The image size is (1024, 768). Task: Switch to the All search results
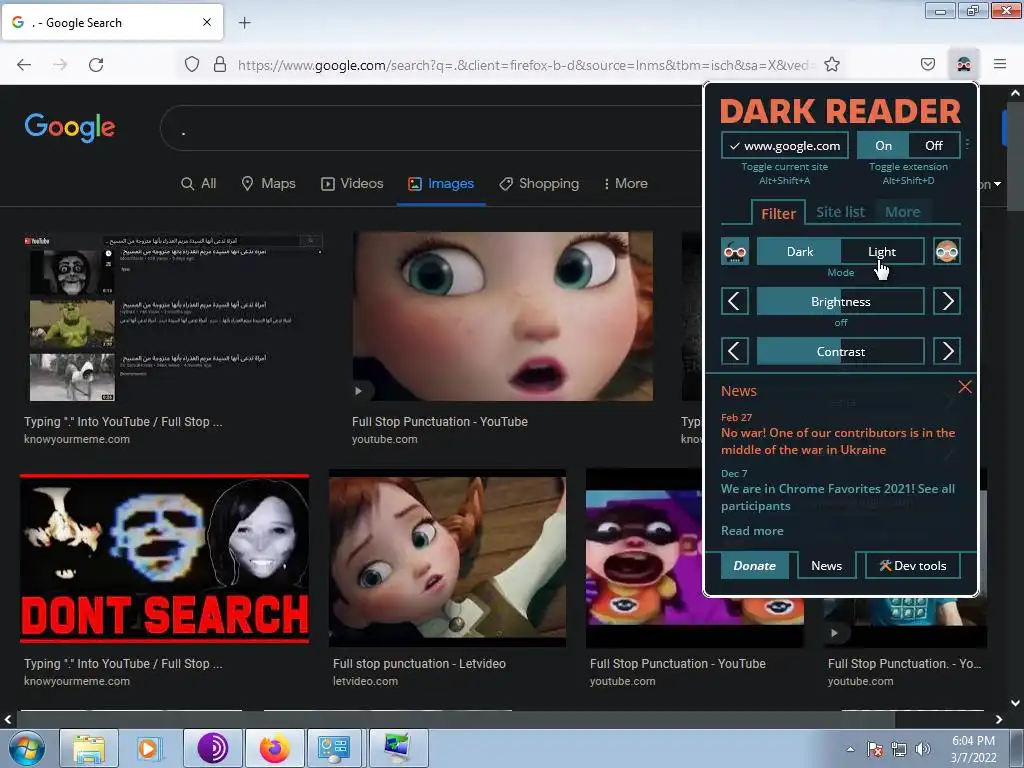pyautogui.click(x=199, y=184)
